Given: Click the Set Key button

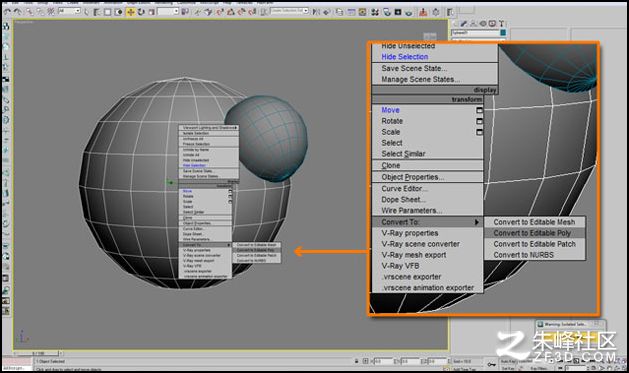Looking at the screenshot, I should click(x=508, y=368).
